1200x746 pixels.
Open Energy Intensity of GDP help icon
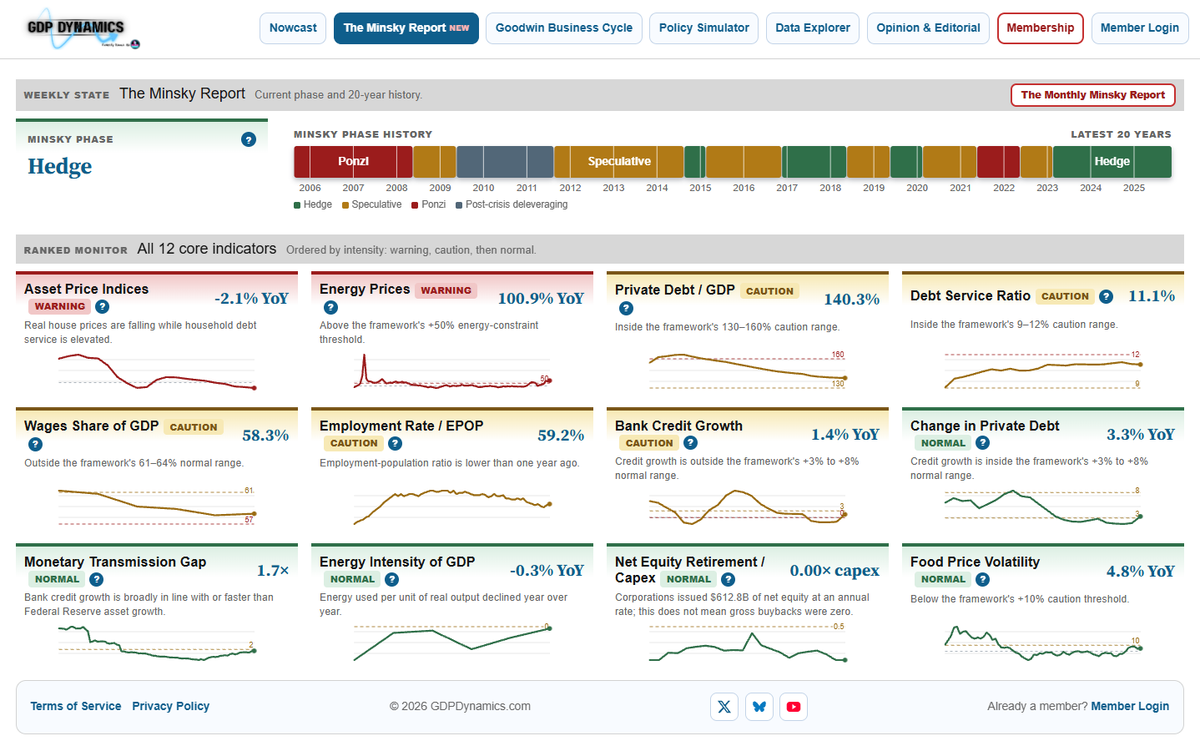coord(391,579)
